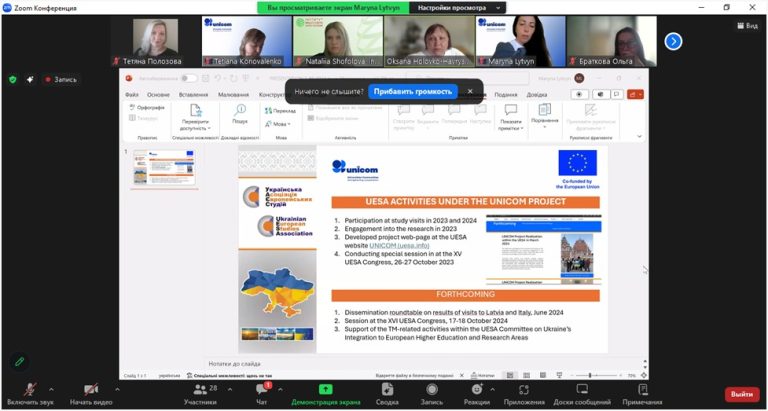Click the red Выйти leave button

click(742, 394)
